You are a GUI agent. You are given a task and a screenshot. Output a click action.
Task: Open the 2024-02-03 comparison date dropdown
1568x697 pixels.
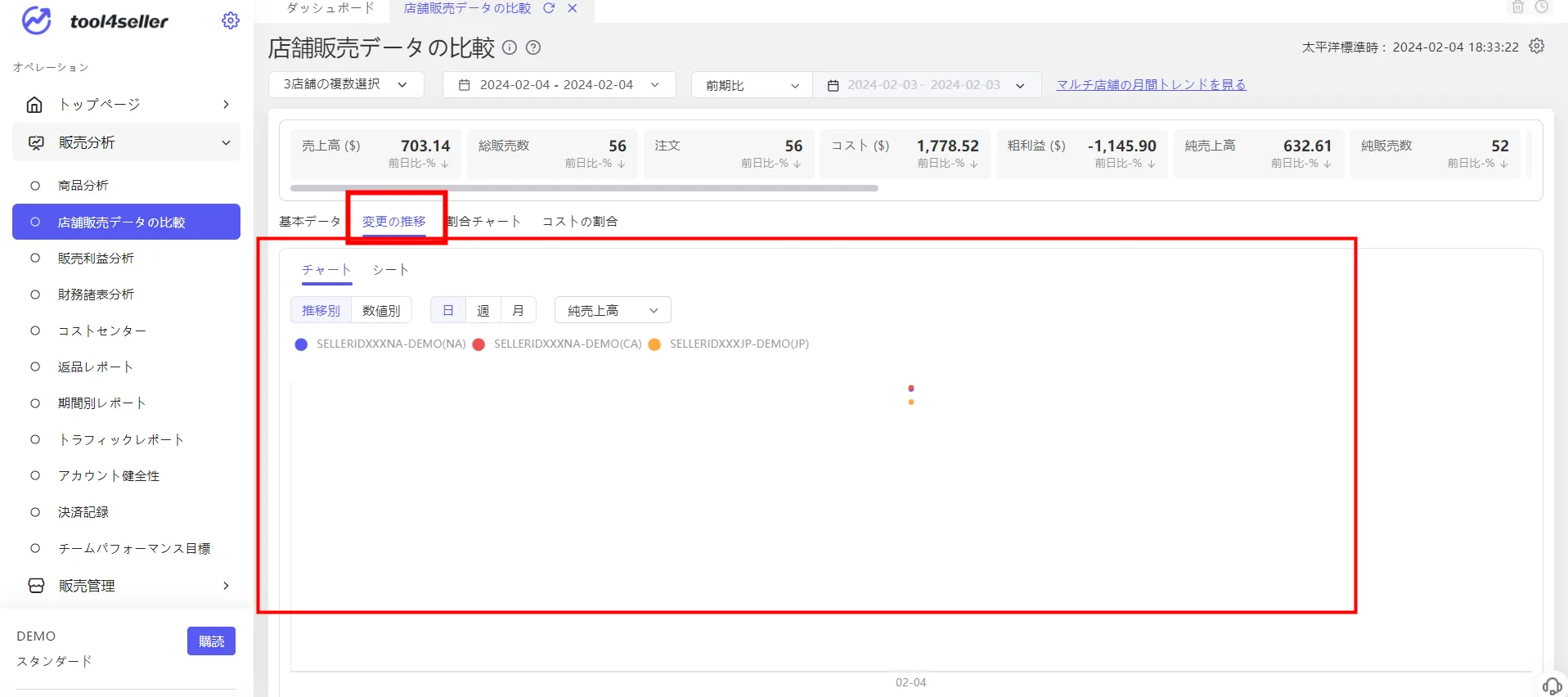point(926,85)
